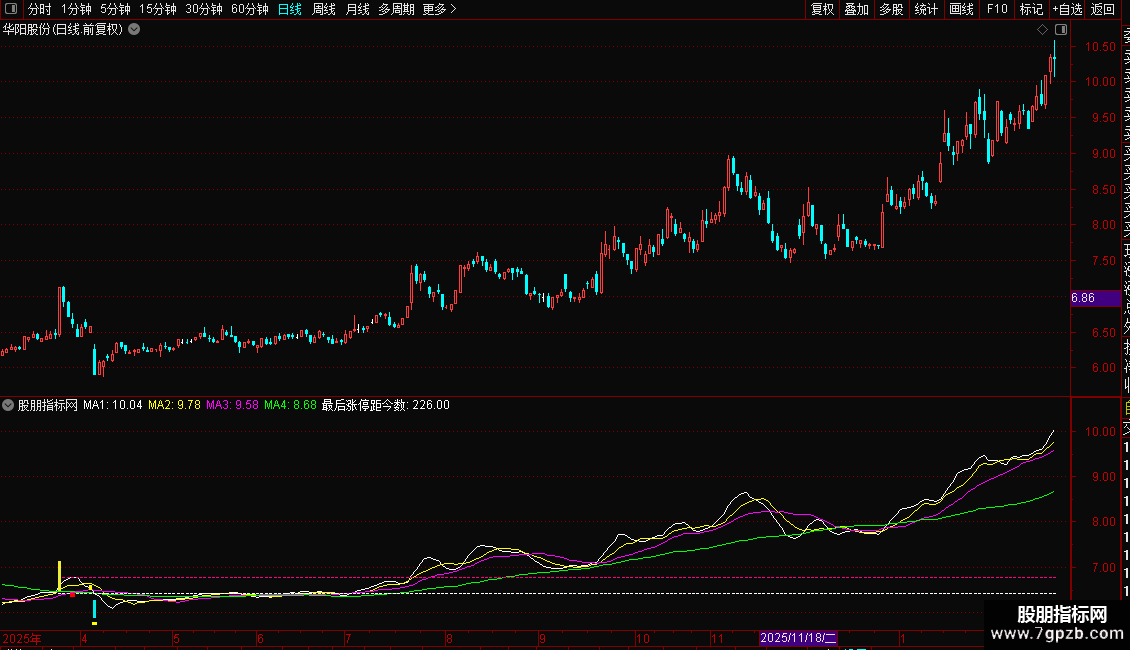
Task: Click the 华阳股份(日线,前复权) title
Action: pyautogui.click(x=63, y=30)
